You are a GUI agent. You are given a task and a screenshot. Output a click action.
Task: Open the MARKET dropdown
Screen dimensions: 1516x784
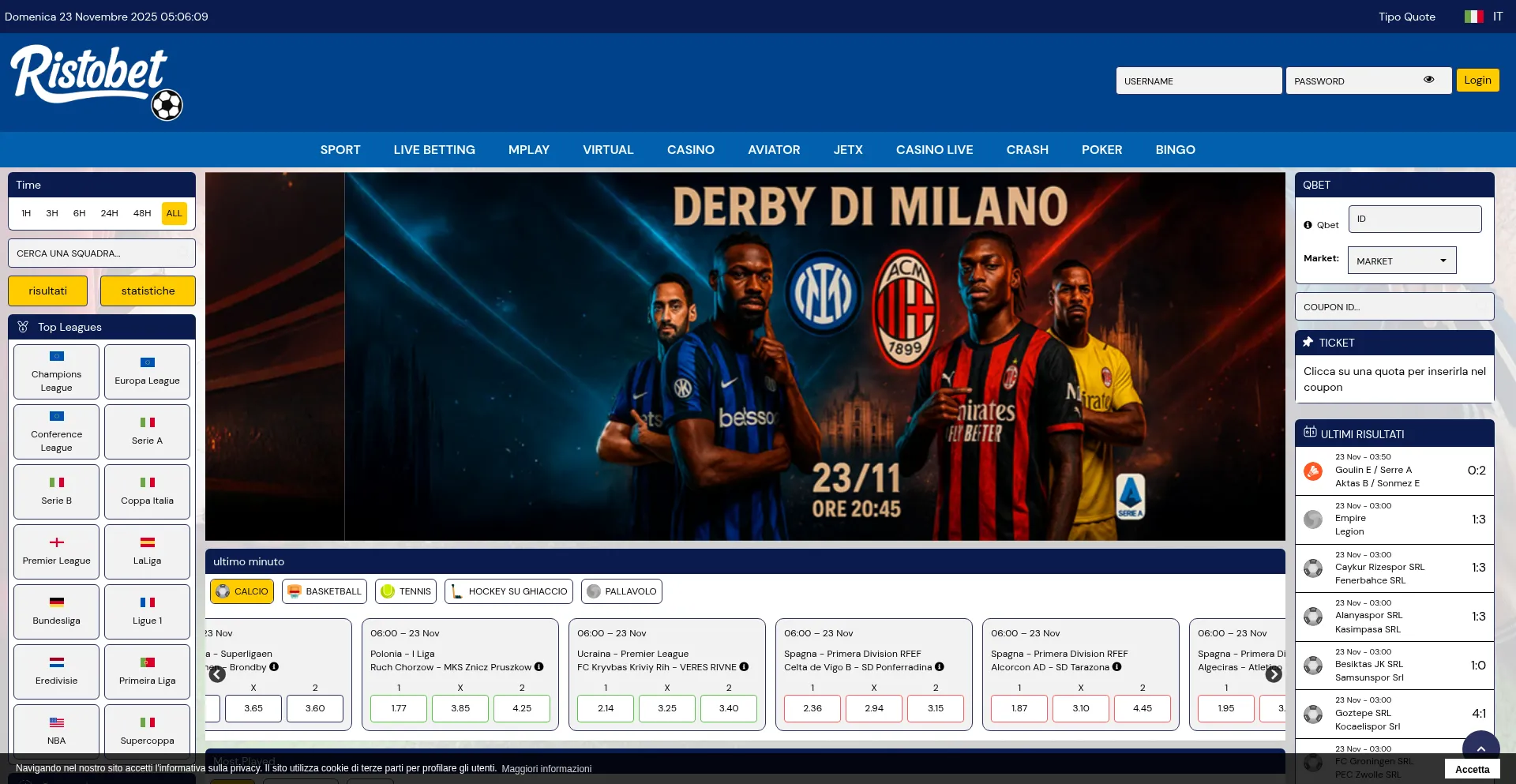(x=1402, y=261)
